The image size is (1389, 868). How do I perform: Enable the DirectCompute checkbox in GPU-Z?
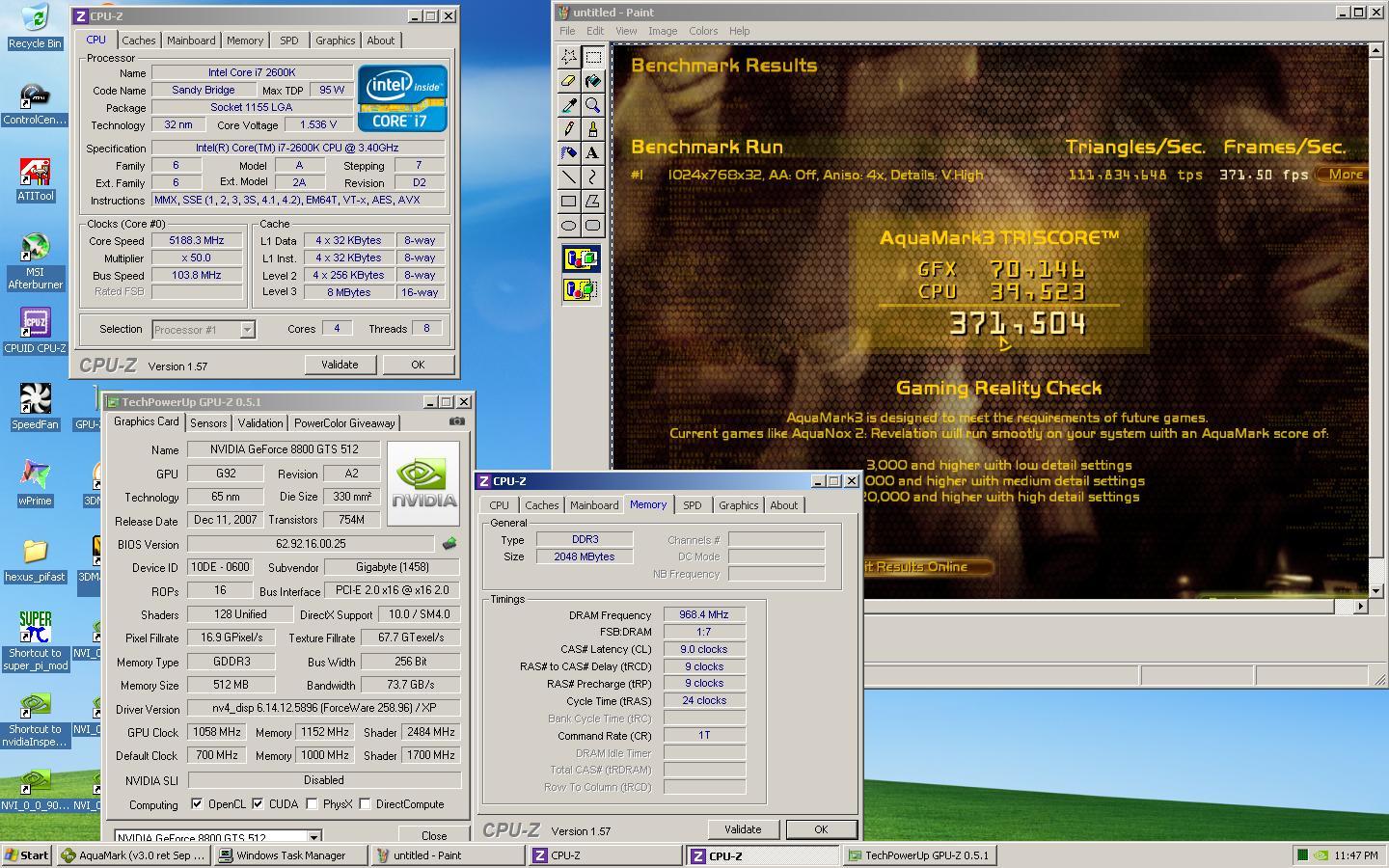pyautogui.click(x=365, y=803)
